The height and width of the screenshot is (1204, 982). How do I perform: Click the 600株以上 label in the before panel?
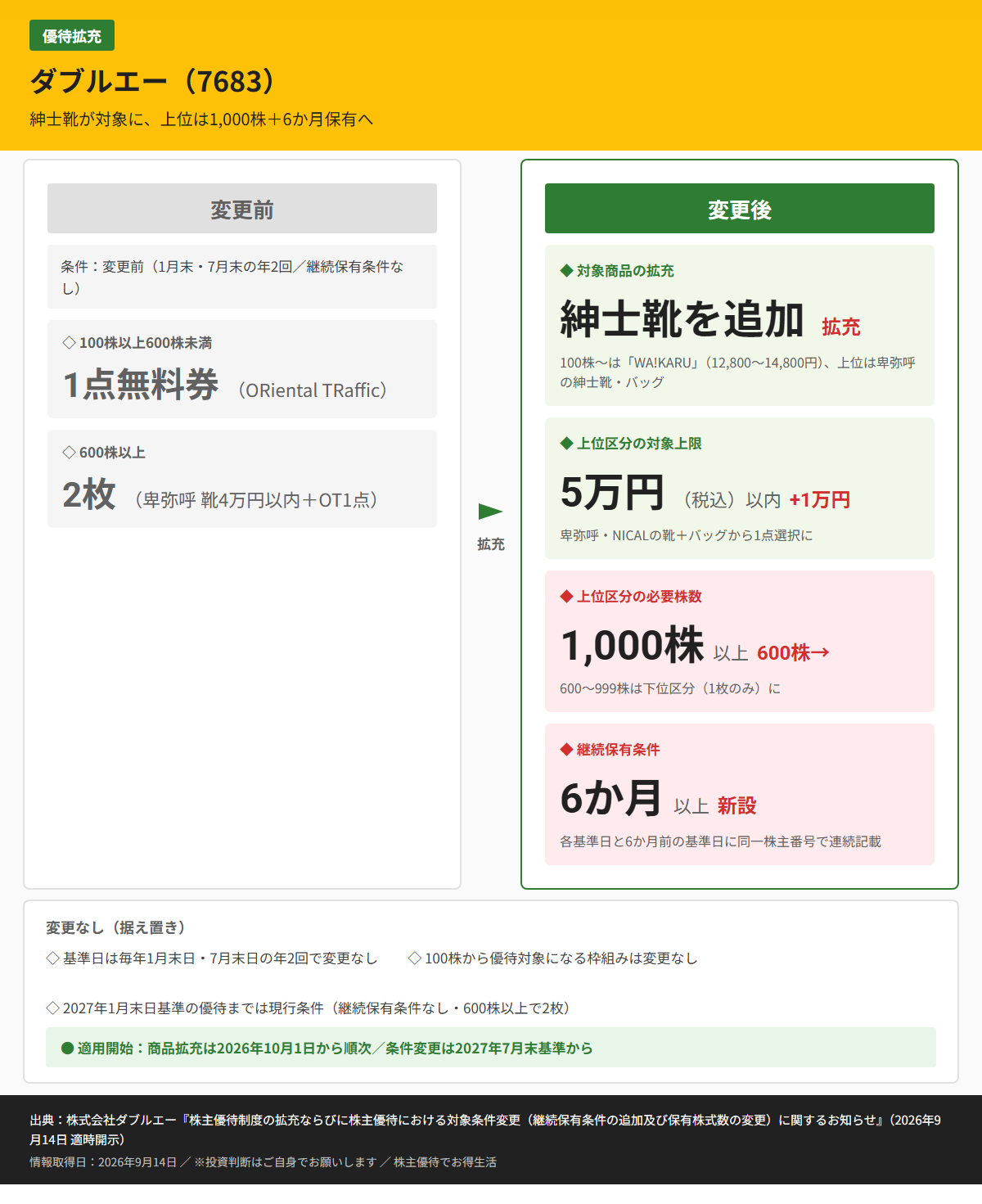pos(104,453)
